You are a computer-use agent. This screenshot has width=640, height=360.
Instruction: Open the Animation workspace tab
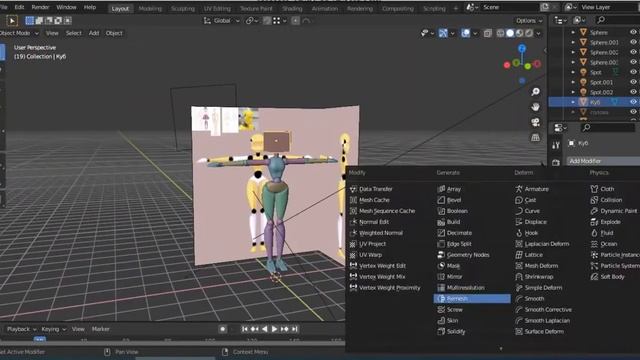(x=324, y=9)
